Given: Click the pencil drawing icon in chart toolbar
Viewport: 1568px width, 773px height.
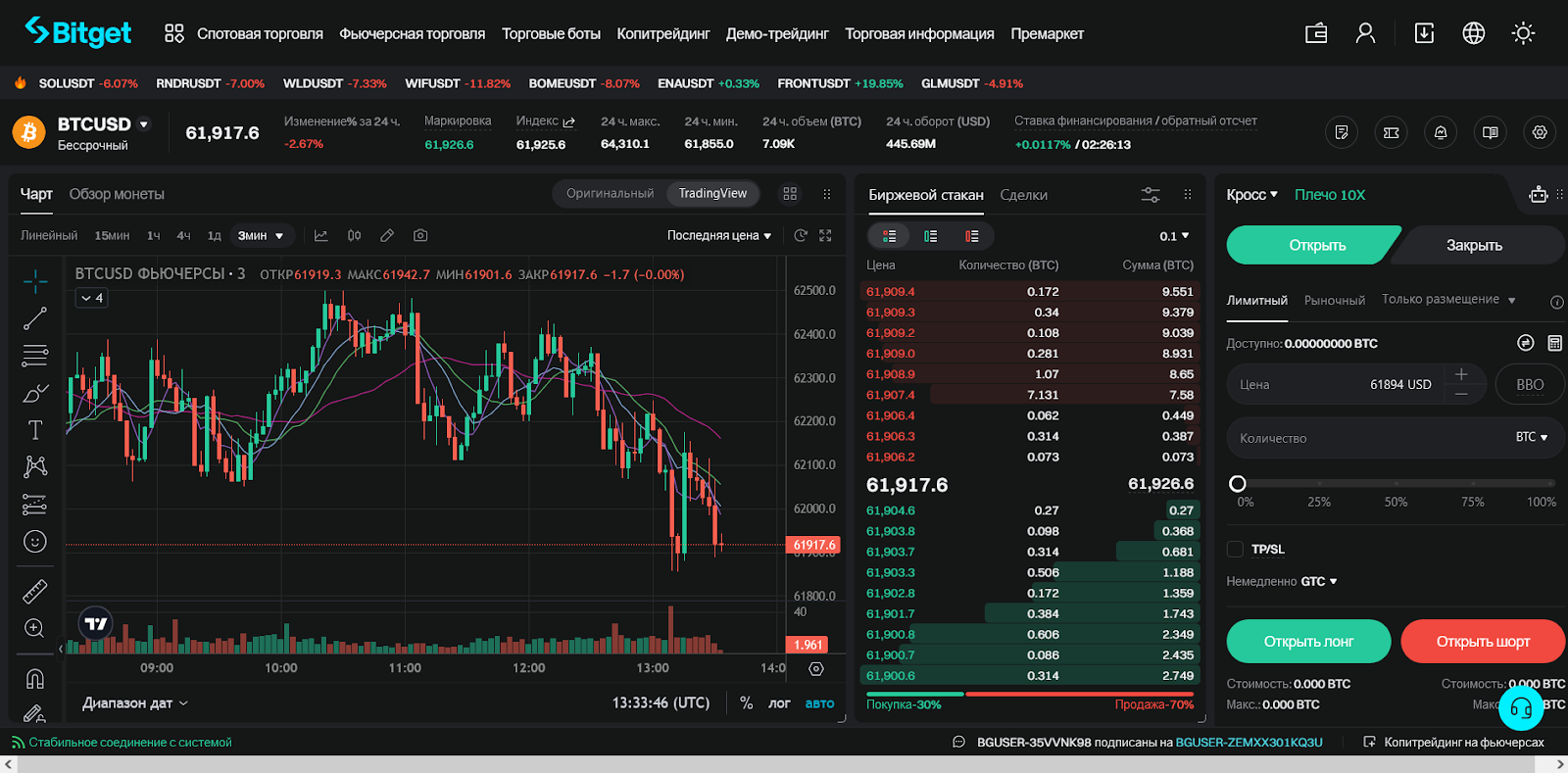Looking at the screenshot, I should [387, 235].
